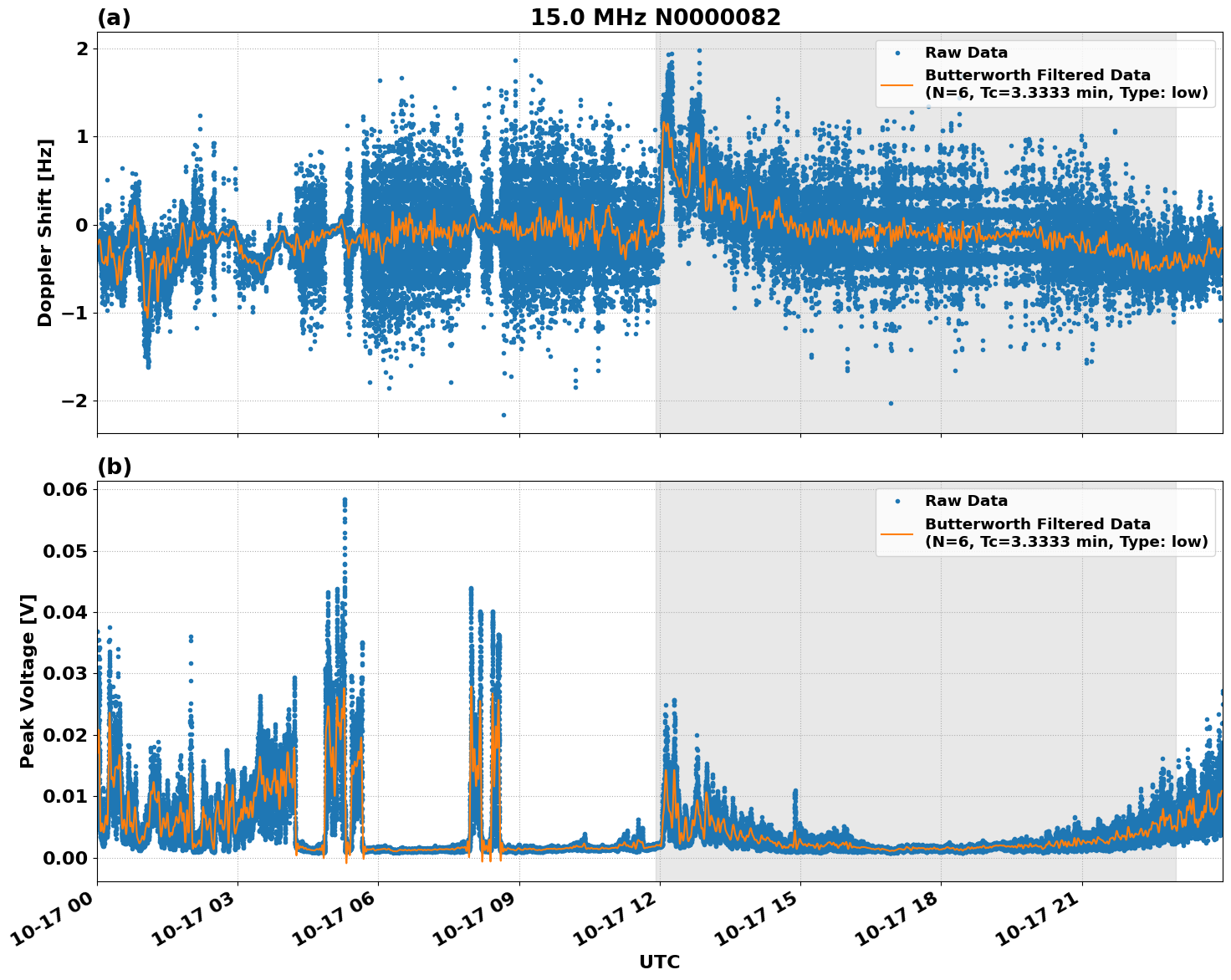Click 'Butterworth Filtered Data' text in bottom legend
Viewport: 1231px width, 980px height.
pyautogui.click(x=1037, y=524)
